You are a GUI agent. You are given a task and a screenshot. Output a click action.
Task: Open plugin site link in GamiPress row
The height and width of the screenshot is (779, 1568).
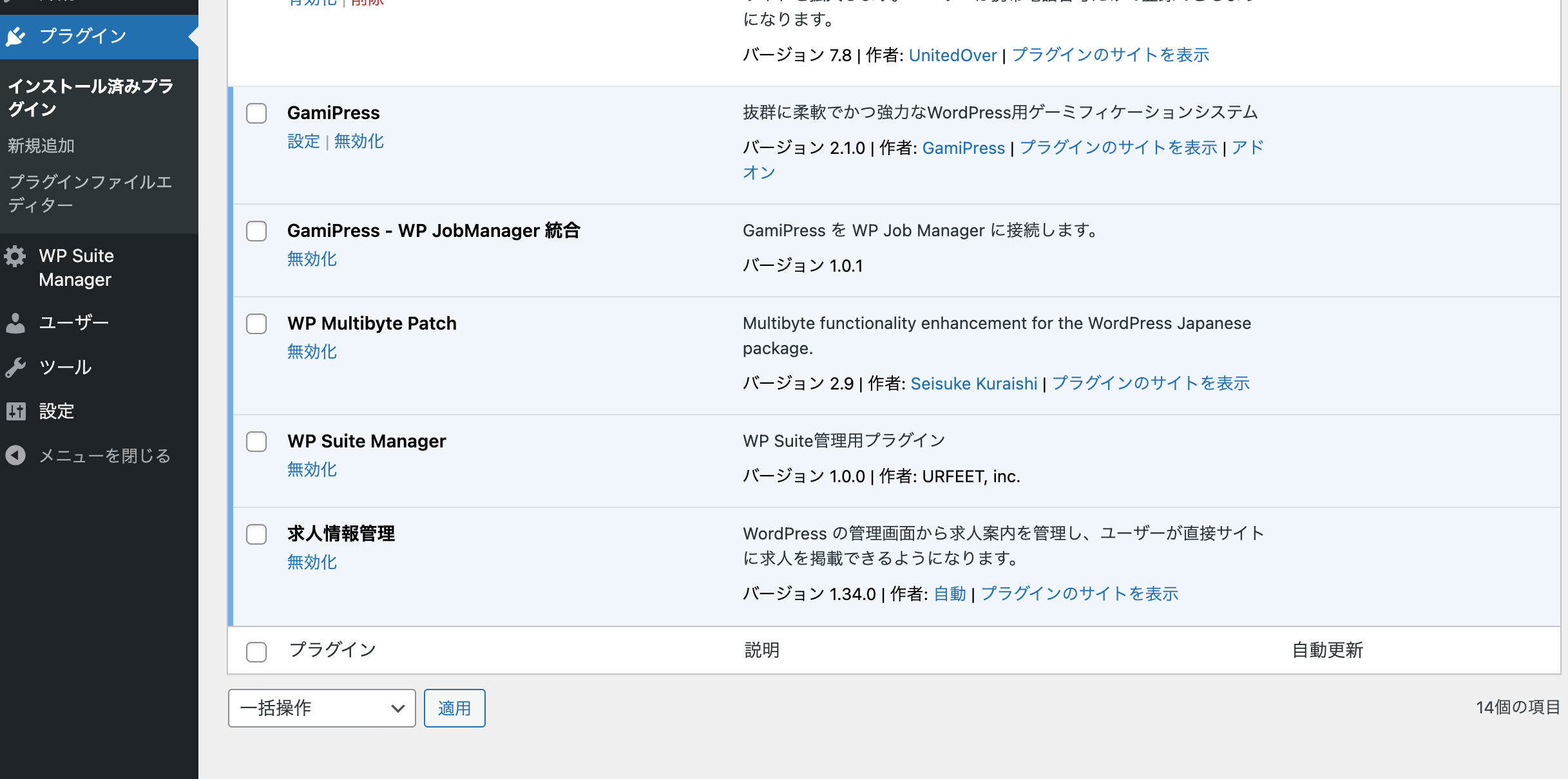1119,148
